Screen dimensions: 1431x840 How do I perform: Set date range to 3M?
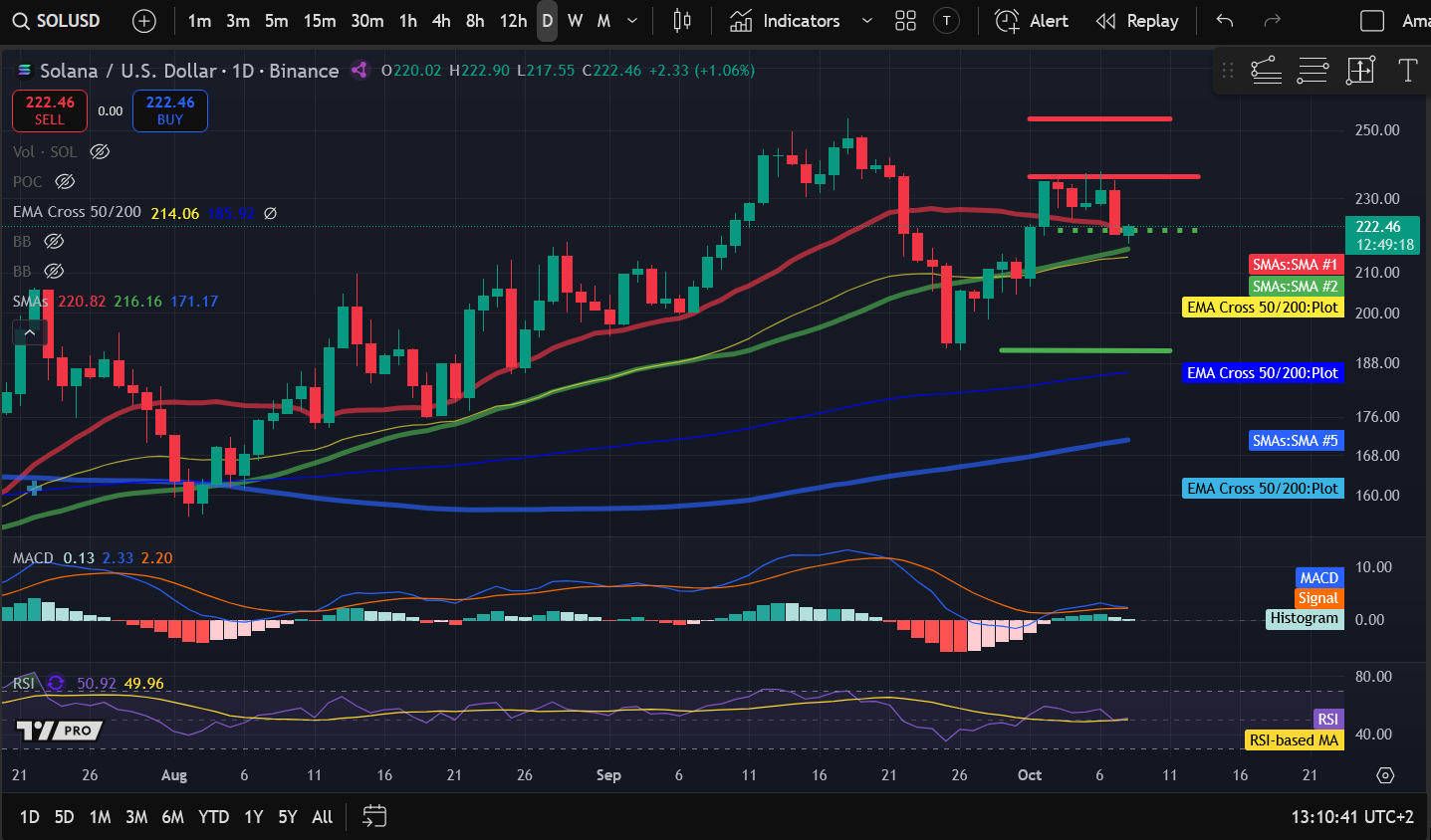click(x=136, y=817)
